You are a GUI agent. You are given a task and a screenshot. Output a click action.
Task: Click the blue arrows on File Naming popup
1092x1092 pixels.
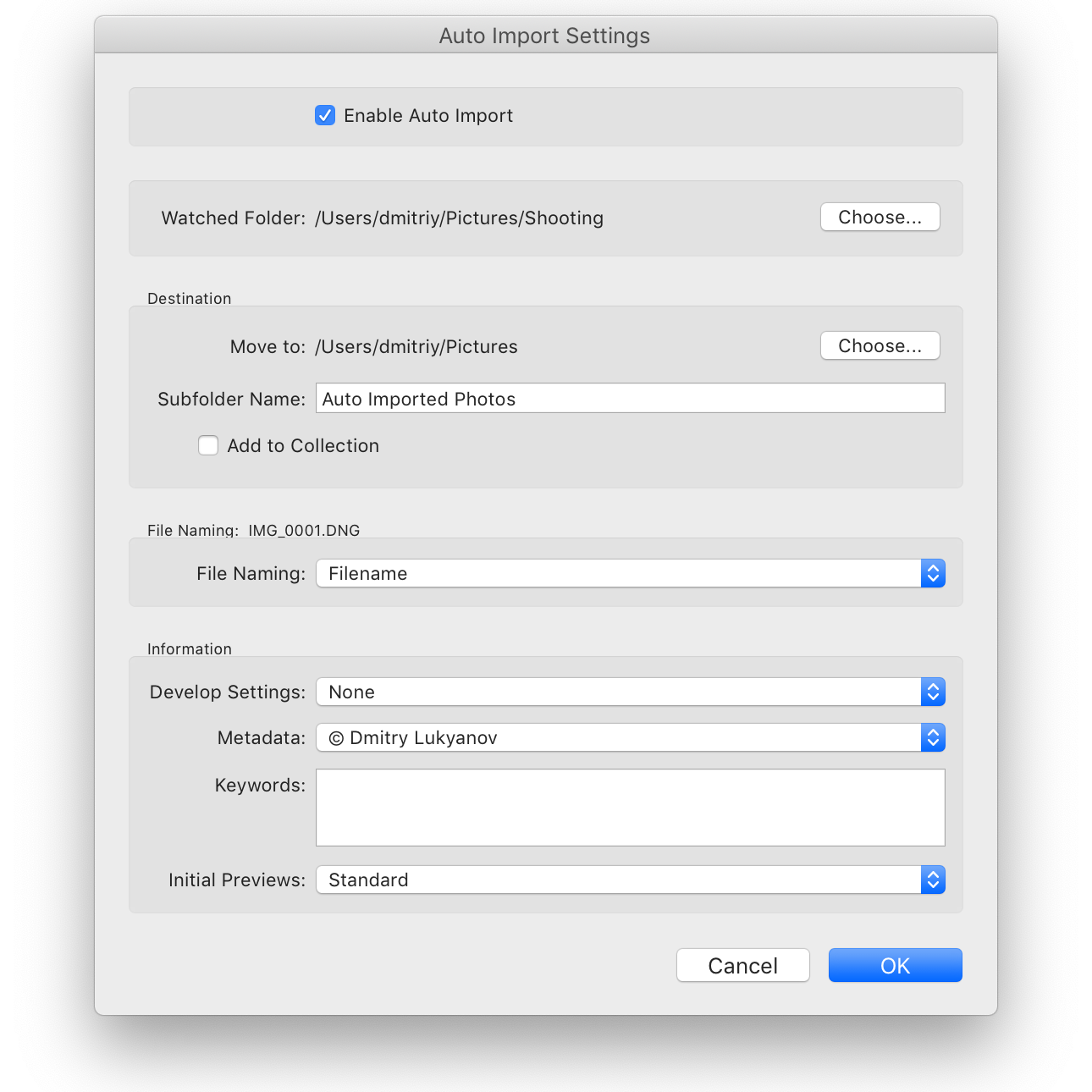click(933, 574)
